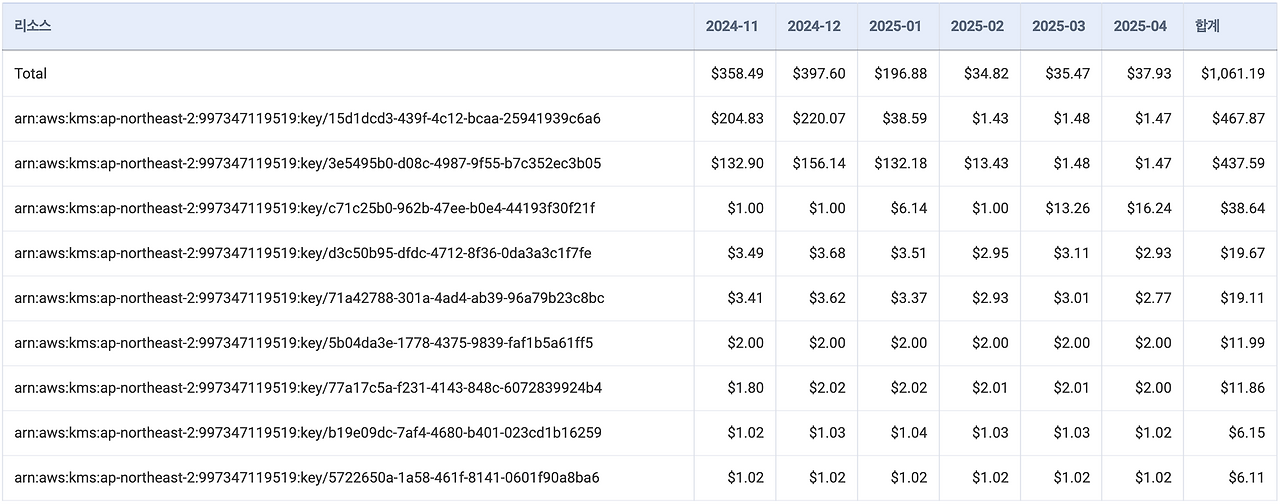Click the key ARN ending 0da3a3c1f7fe

coord(302,253)
